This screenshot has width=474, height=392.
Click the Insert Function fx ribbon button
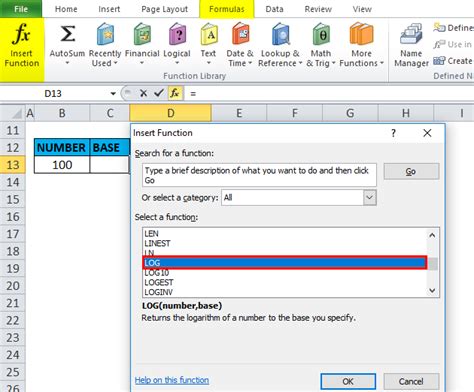tap(22, 49)
